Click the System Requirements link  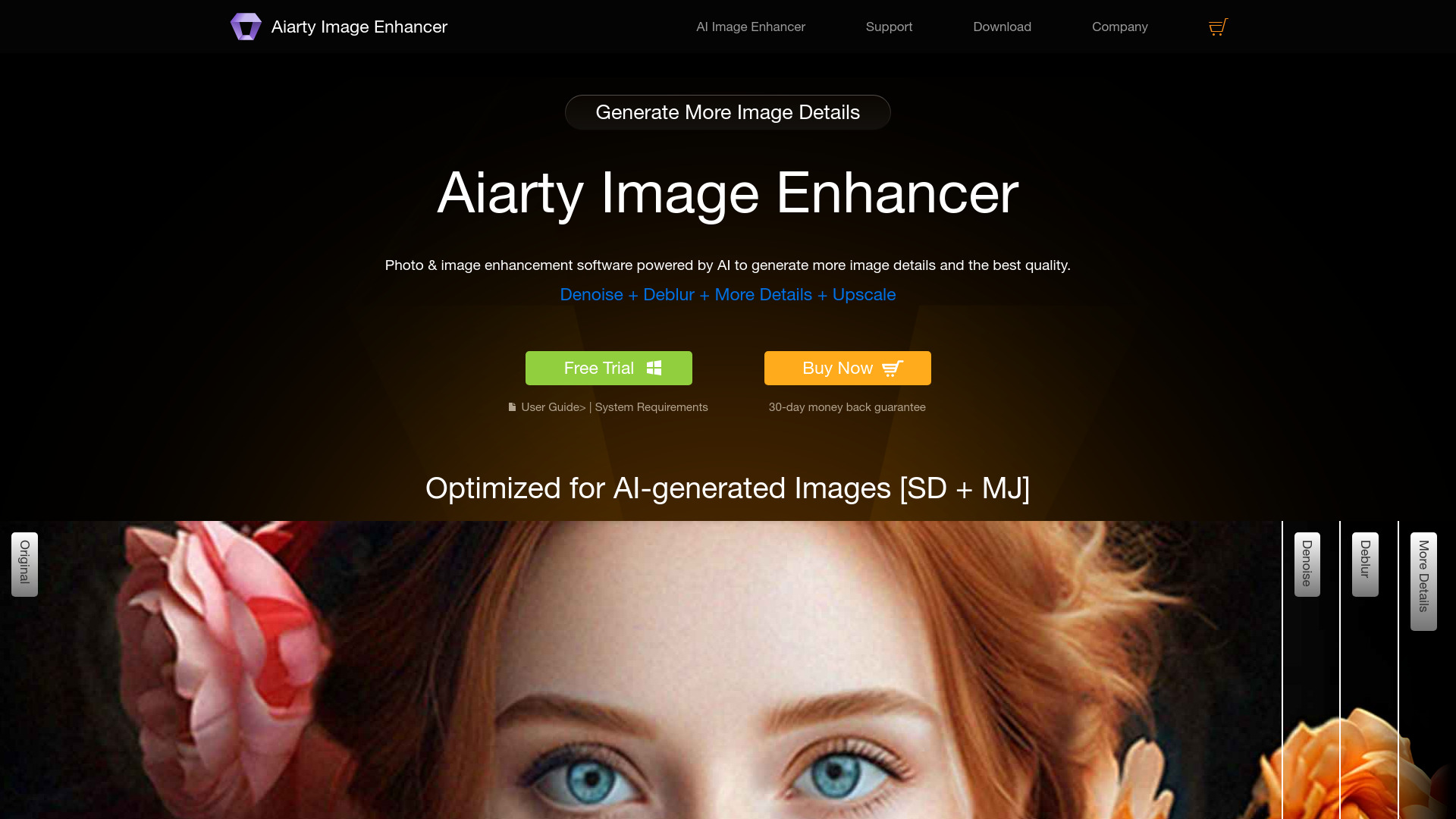(651, 407)
